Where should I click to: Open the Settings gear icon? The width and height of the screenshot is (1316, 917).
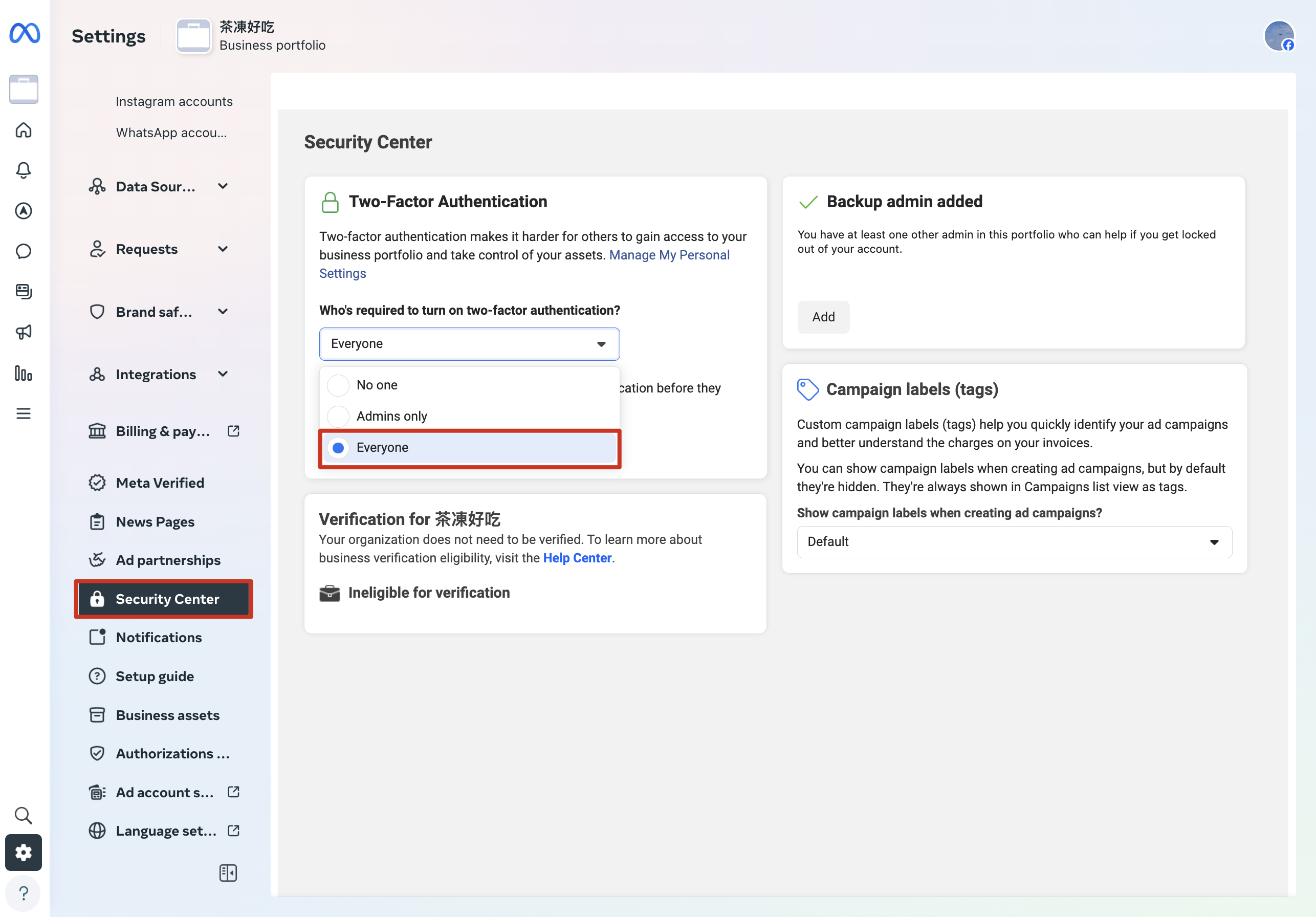[x=24, y=852]
